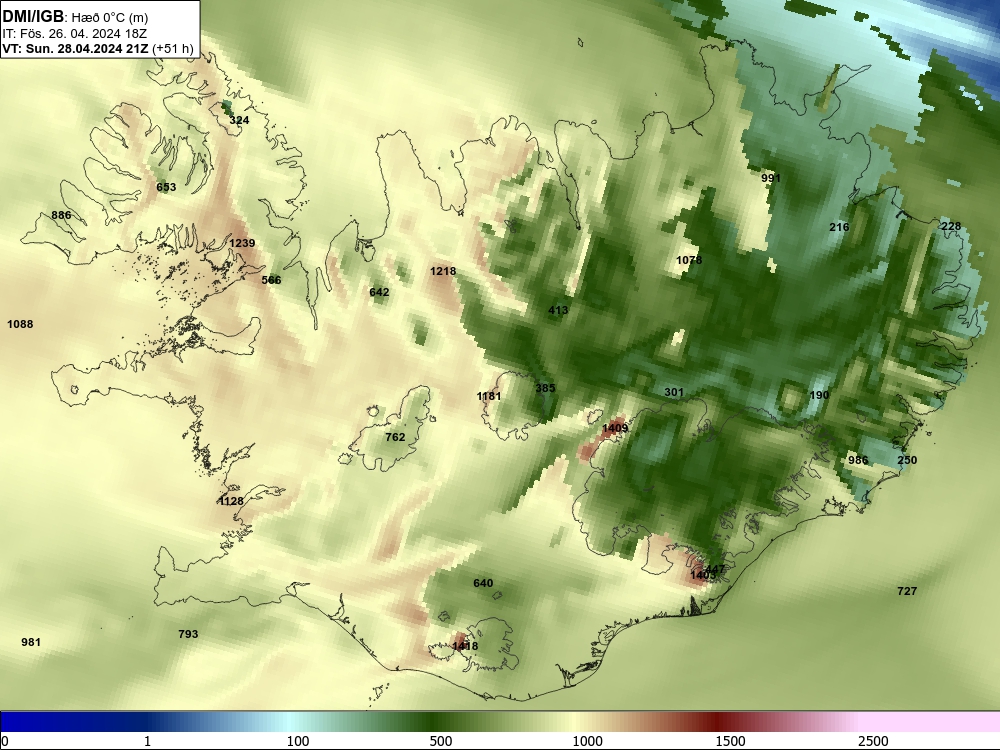Click the 640 map value
This screenshot has height=750, width=1000.
483,583
